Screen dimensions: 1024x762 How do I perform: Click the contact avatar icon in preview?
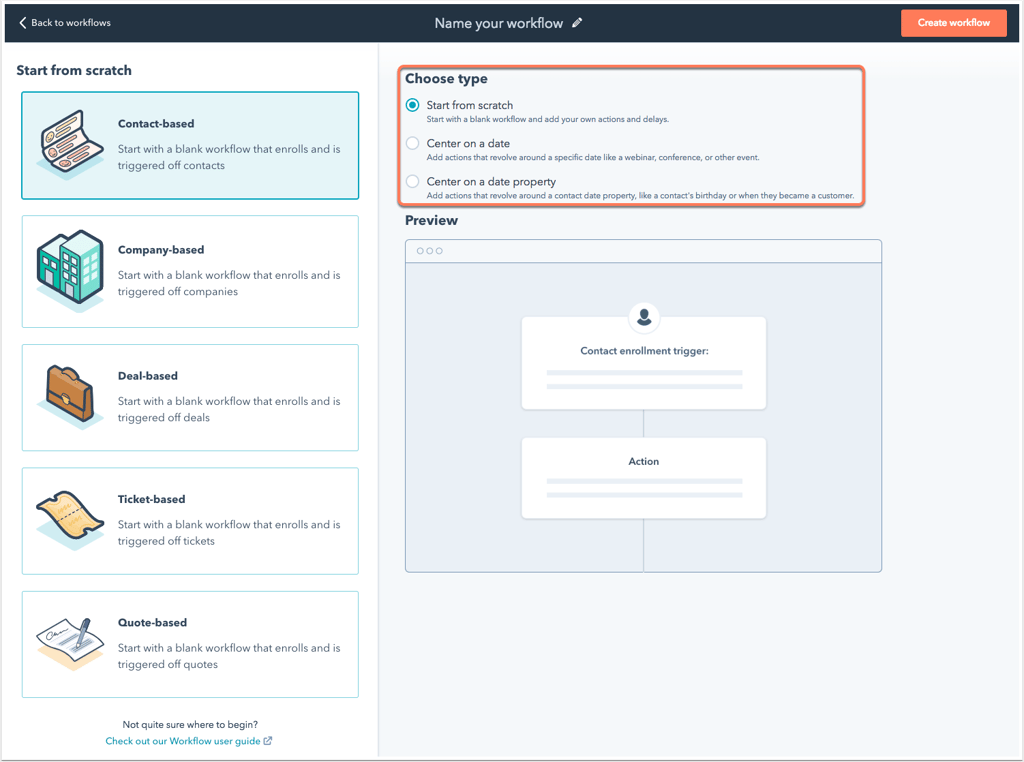click(x=644, y=317)
